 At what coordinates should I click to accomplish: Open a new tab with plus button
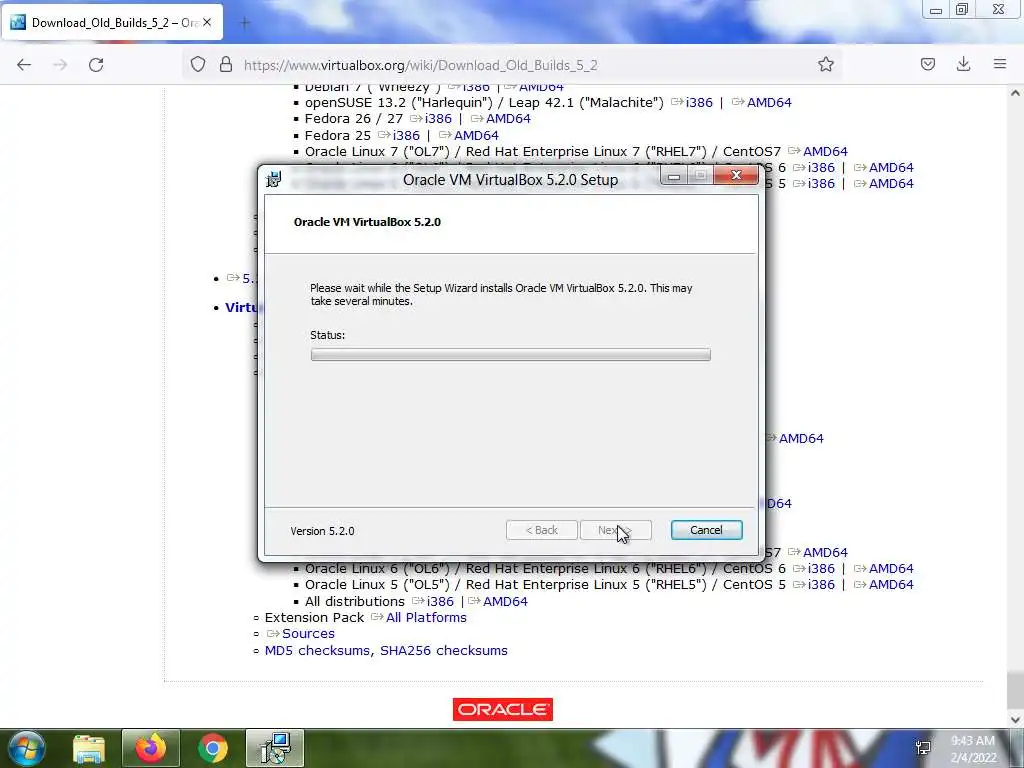(245, 23)
